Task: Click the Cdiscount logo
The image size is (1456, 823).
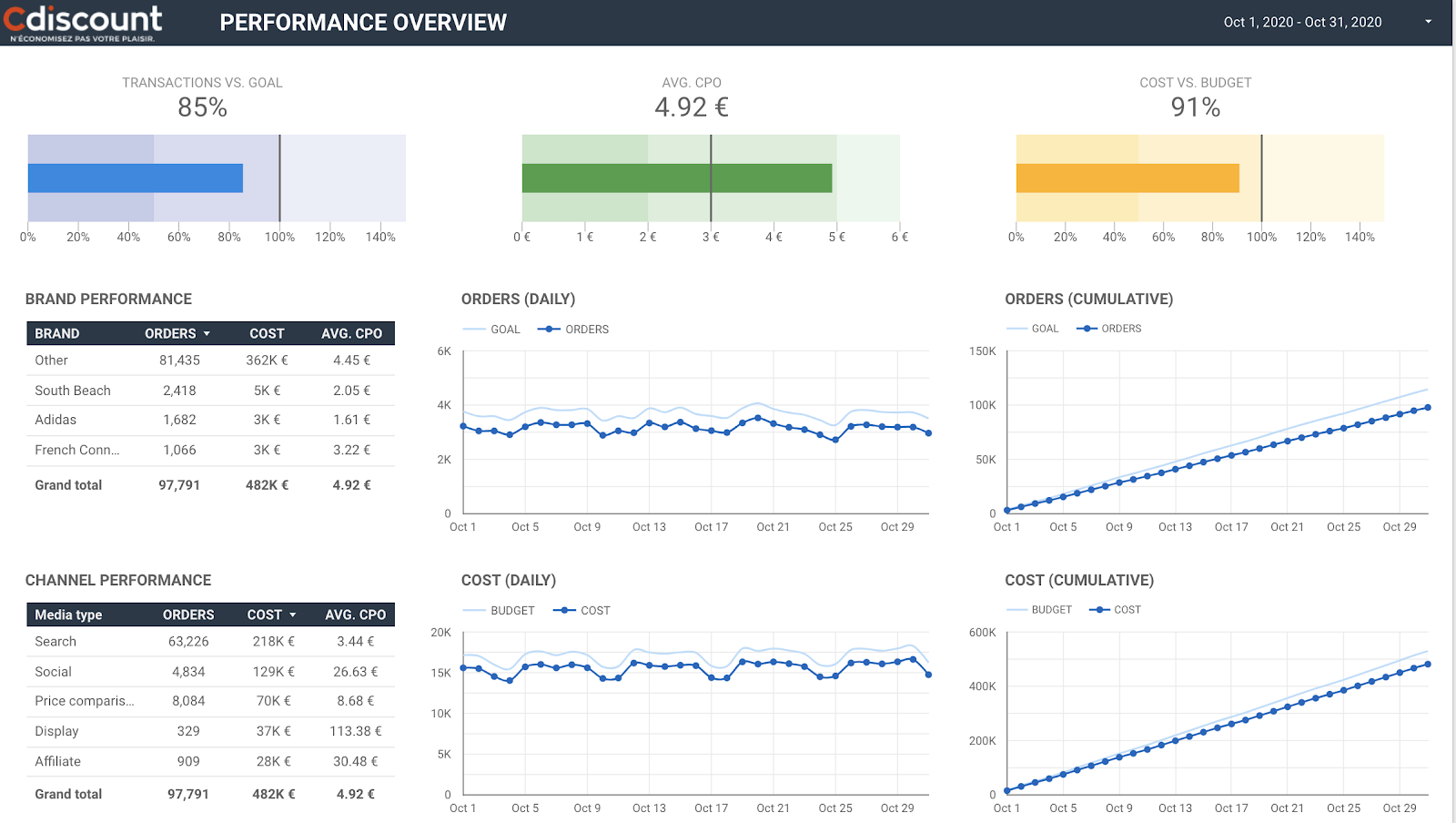Action: (83, 23)
